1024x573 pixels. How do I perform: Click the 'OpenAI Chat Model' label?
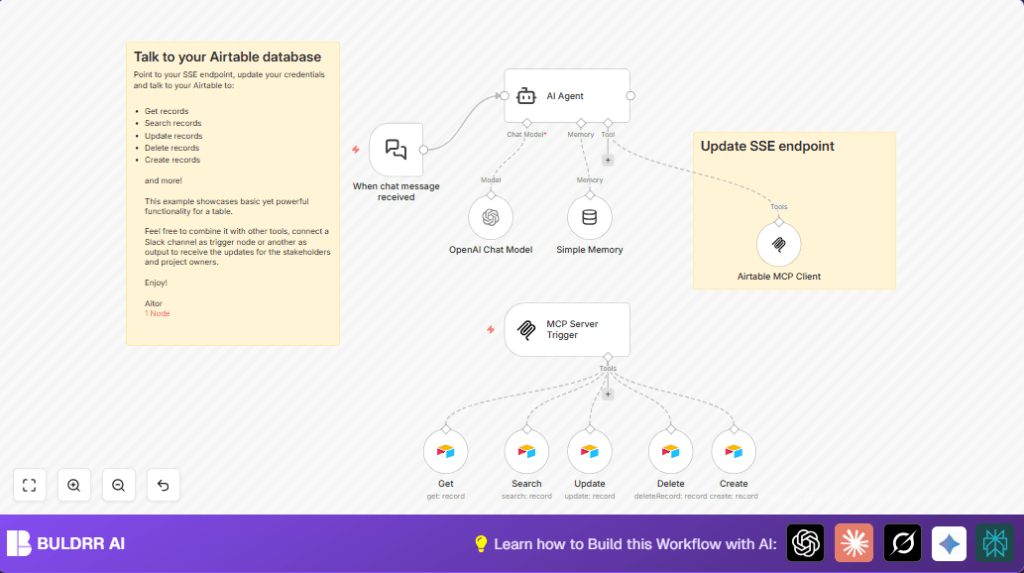[x=490, y=250]
